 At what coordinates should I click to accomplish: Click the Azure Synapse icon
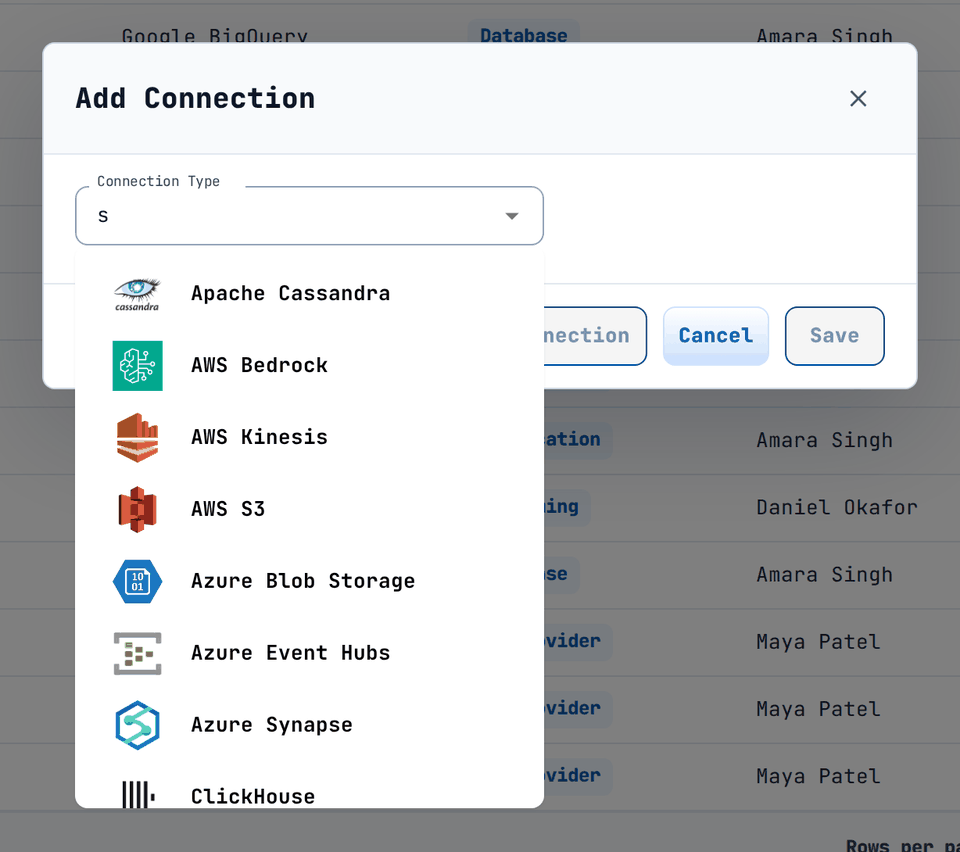(137, 725)
